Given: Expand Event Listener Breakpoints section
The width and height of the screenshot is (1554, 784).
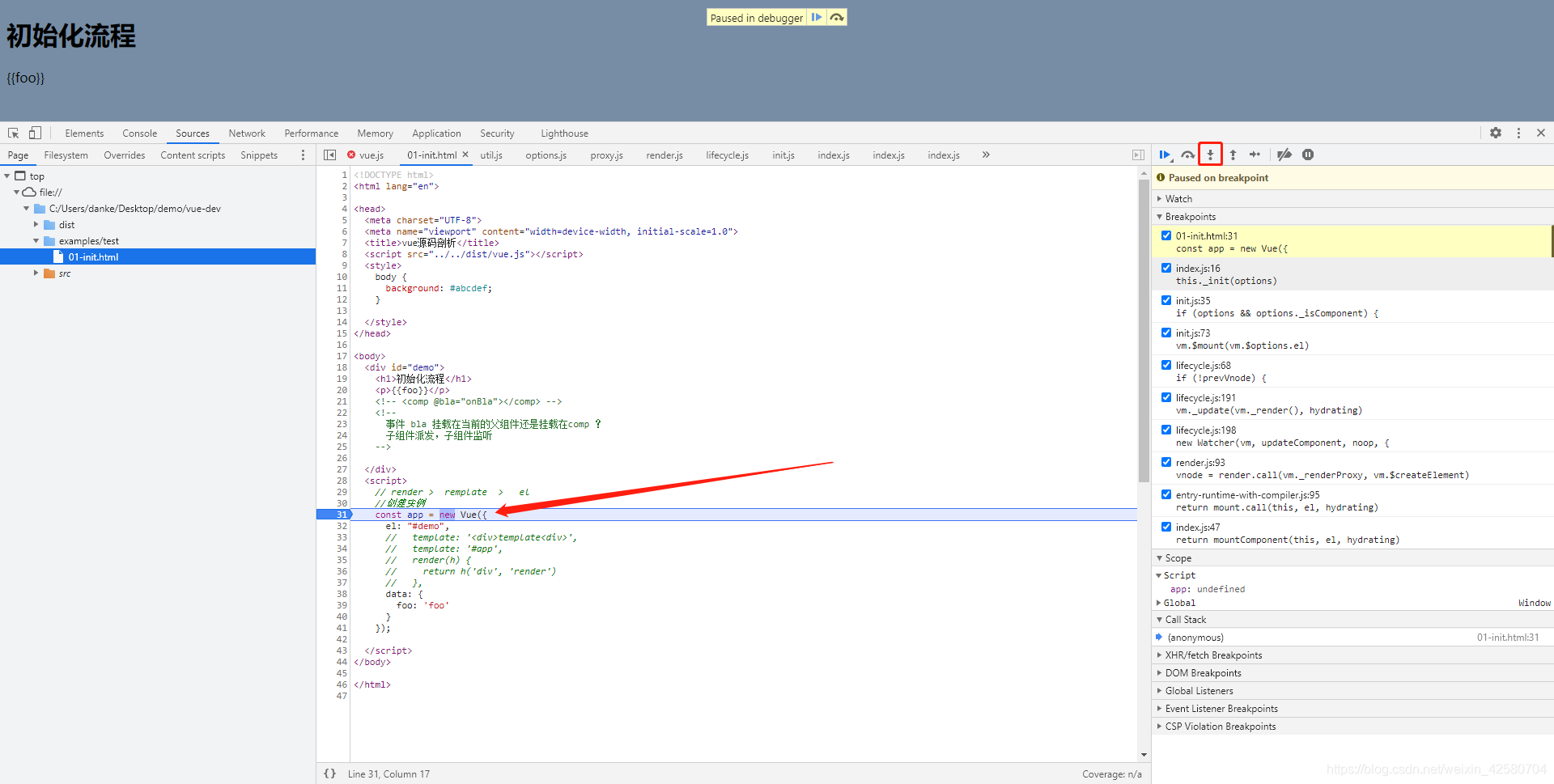Looking at the screenshot, I should pyautogui.click(x=1352, y=708).
